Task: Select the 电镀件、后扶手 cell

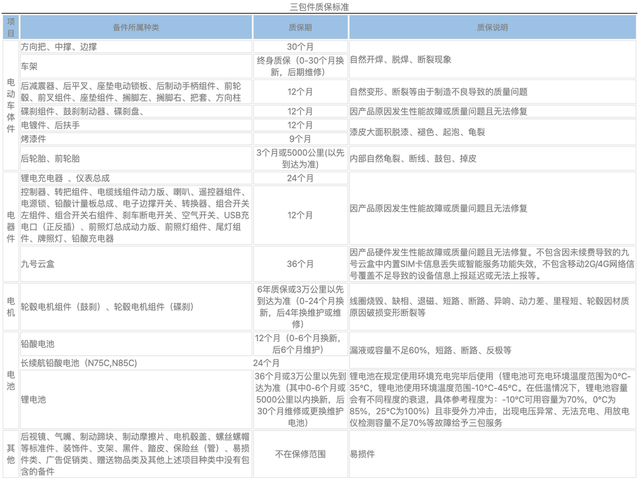Action: coord(136,125)
